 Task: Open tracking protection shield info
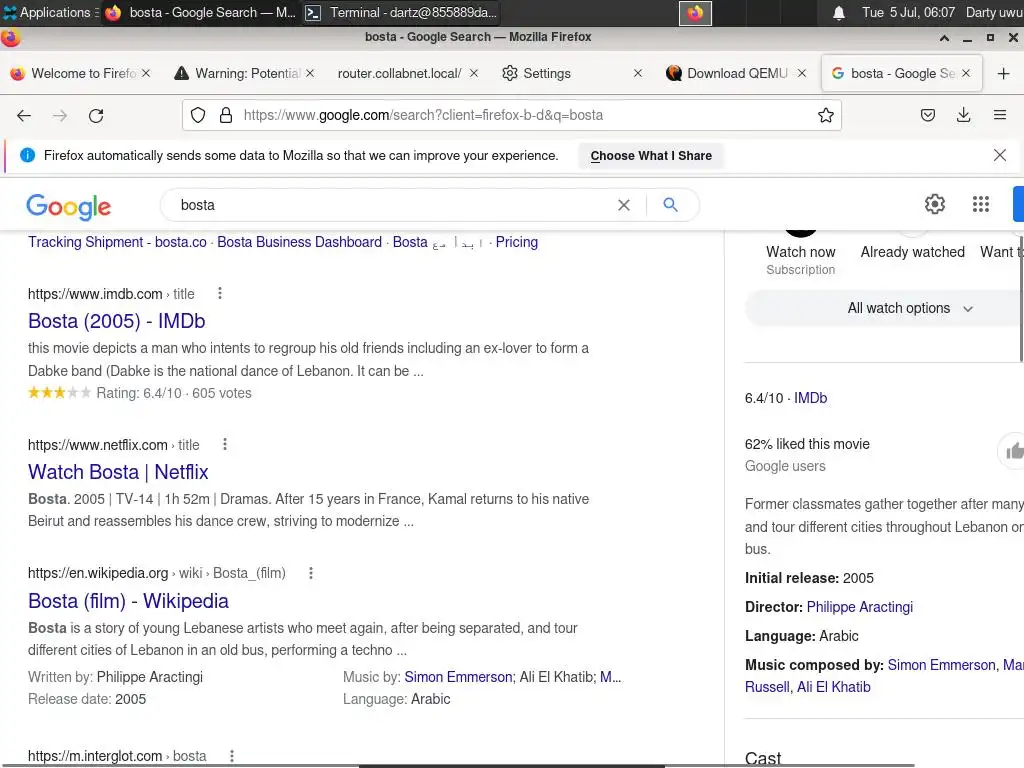click(x=198, y=116)
